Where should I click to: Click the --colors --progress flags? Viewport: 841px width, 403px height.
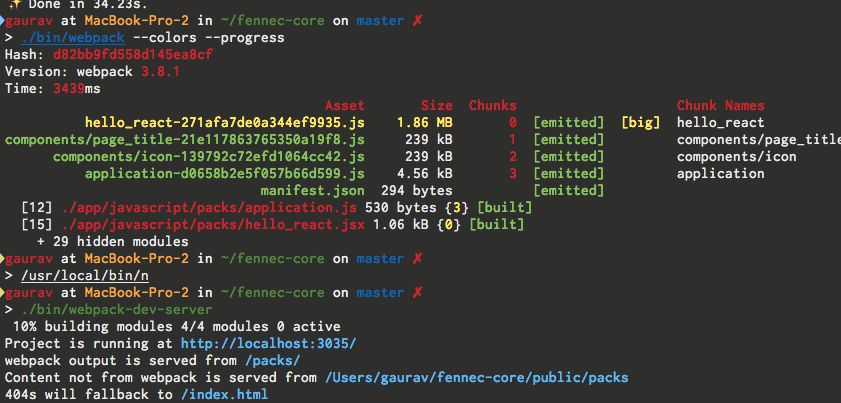point(209,38)
